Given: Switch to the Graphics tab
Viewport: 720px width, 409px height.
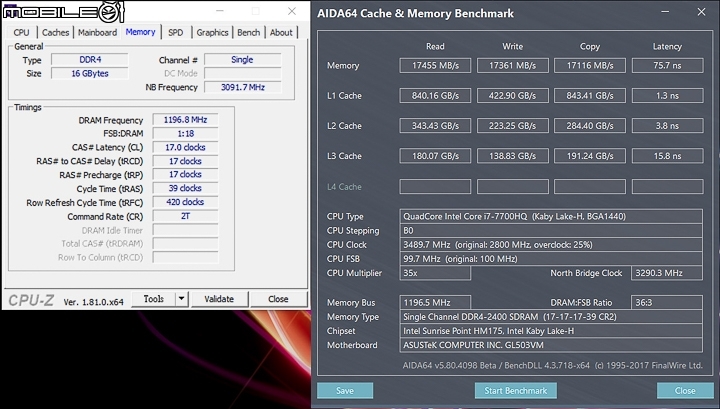Looking at the screenshot, I should pyautogui.click(x=212, y=33).
